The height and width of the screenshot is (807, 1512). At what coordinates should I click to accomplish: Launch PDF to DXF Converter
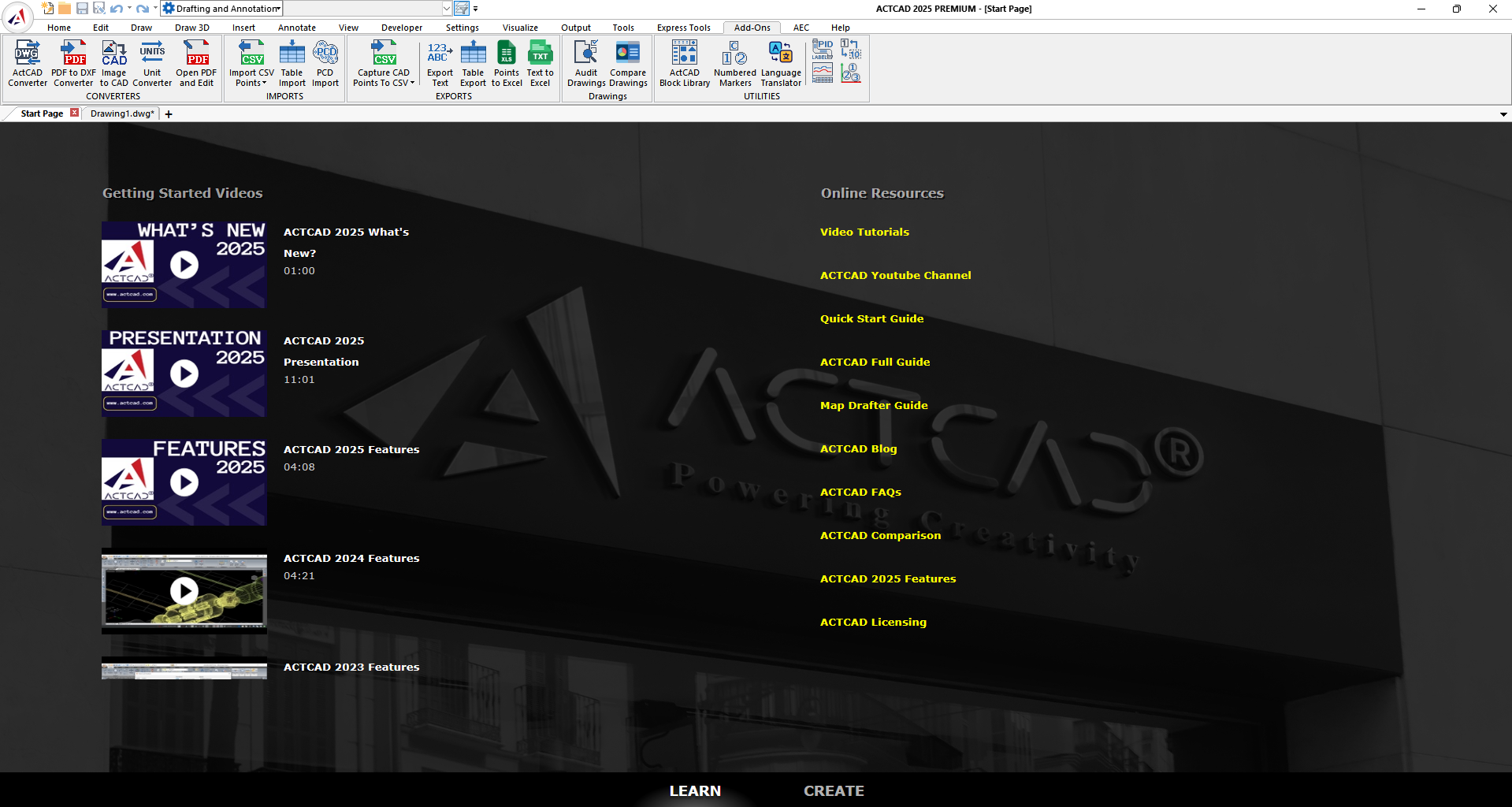(73, 63)
